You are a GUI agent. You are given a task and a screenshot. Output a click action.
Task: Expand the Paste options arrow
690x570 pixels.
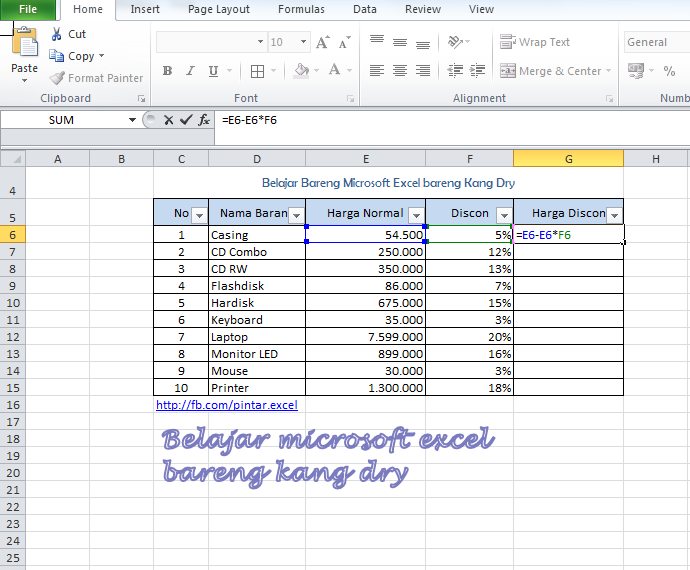coord(25,81)
